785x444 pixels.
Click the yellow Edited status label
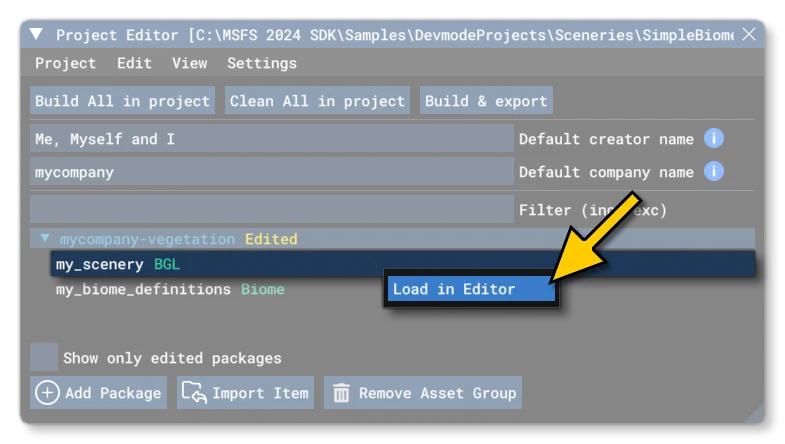tap(271, 239)
